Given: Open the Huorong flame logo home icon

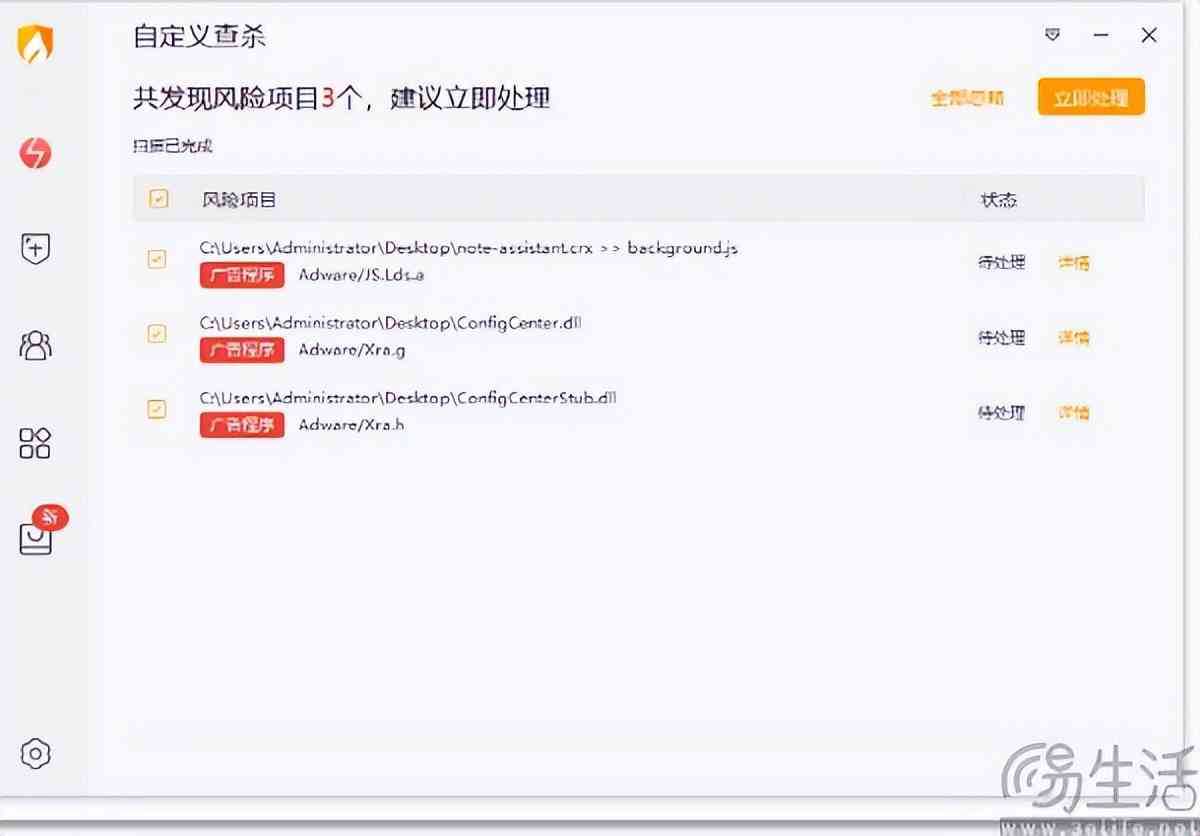Looking at the screenshot, I should click(36, 44).
